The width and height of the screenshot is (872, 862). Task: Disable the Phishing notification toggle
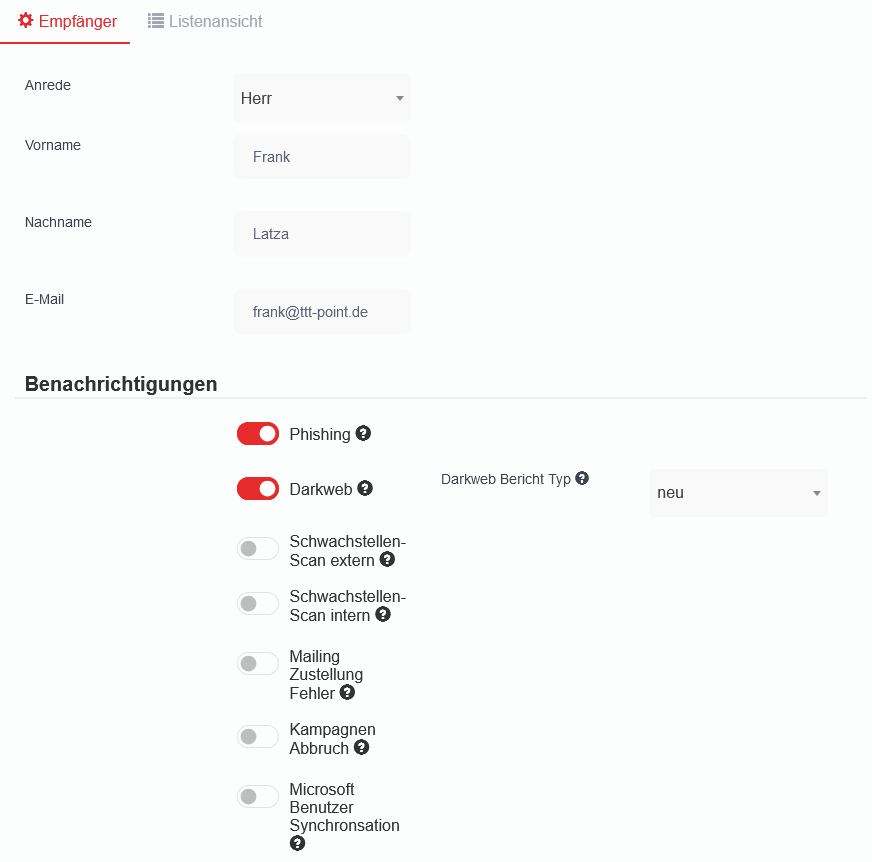point(258,434)
